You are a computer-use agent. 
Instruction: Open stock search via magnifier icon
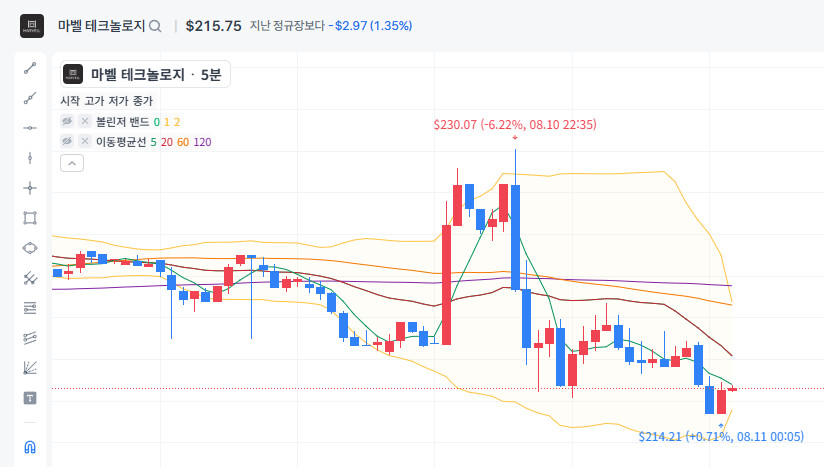155,26
